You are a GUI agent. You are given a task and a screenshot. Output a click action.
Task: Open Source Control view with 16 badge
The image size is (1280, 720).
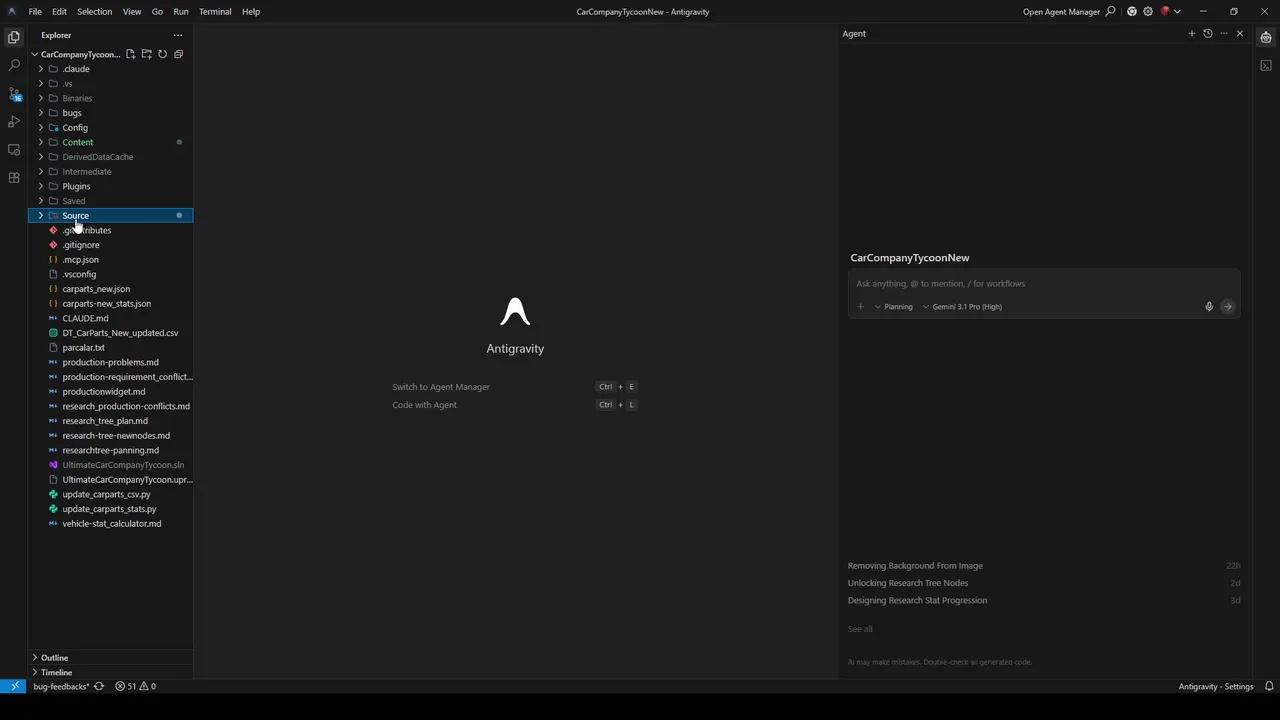point(14,93)
